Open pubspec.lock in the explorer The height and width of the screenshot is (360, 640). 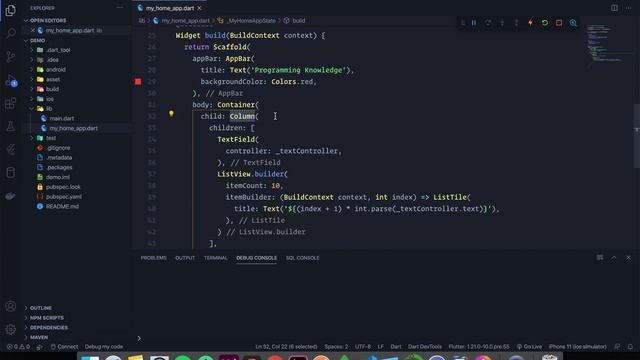pyautogui.click(x=63, y=187)
